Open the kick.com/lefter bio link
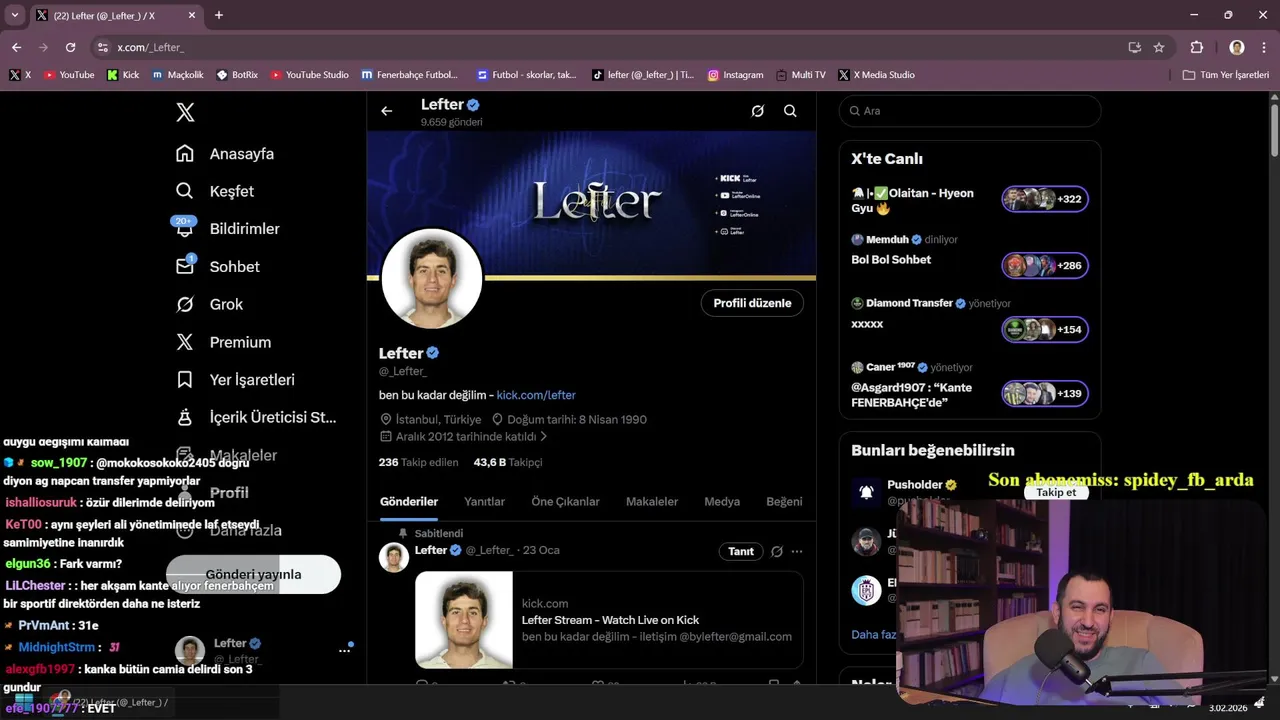The image size is (1280, 720). (x=536, y=395)
